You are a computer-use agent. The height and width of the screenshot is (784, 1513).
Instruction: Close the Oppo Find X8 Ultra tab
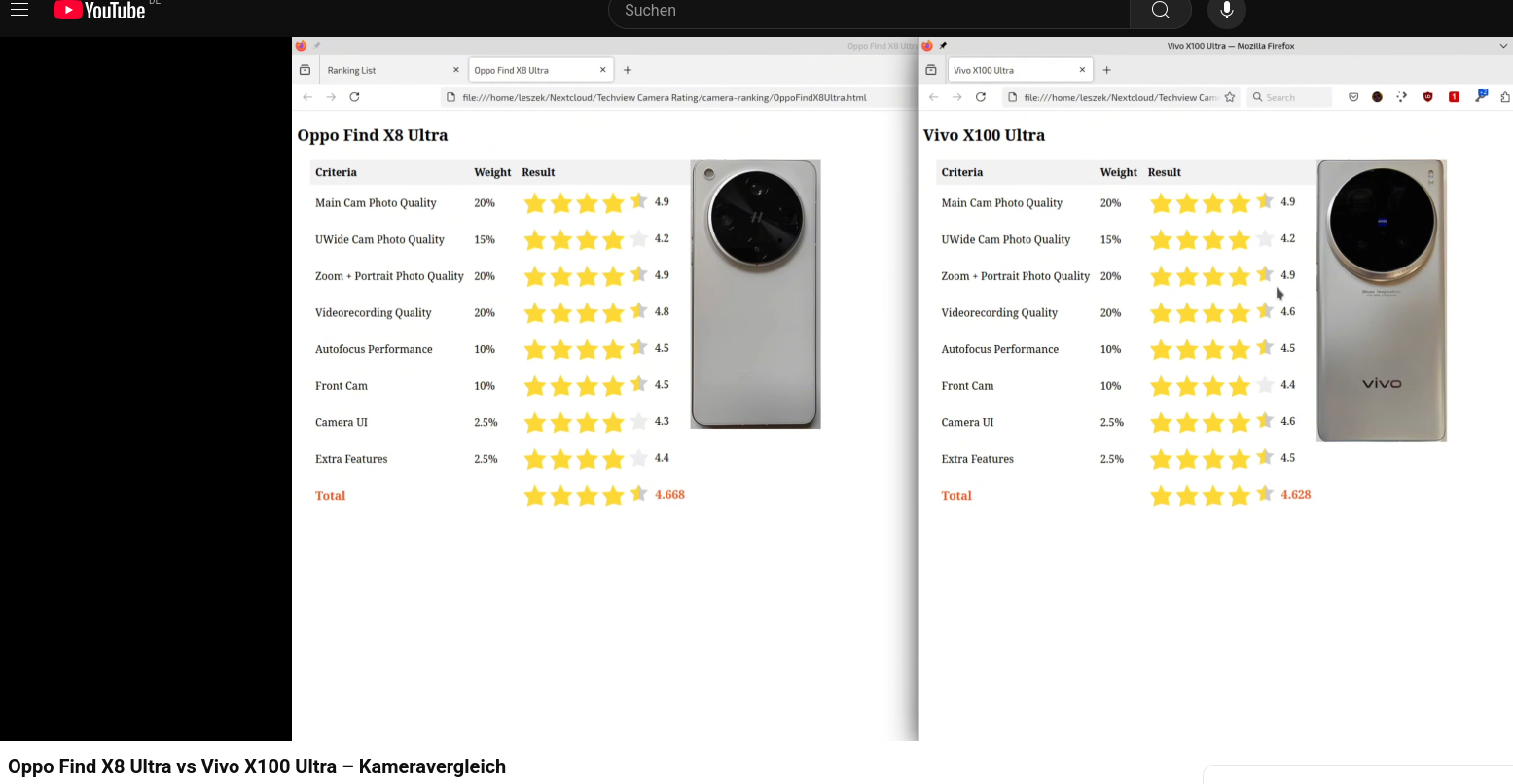[x=603, y=70]
